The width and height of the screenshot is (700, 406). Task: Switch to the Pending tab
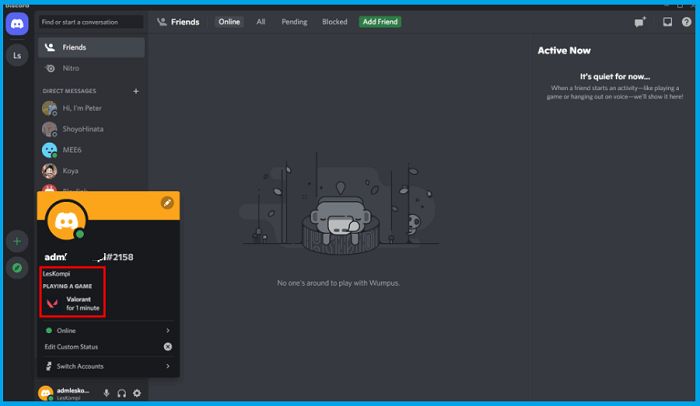(294, 21)
